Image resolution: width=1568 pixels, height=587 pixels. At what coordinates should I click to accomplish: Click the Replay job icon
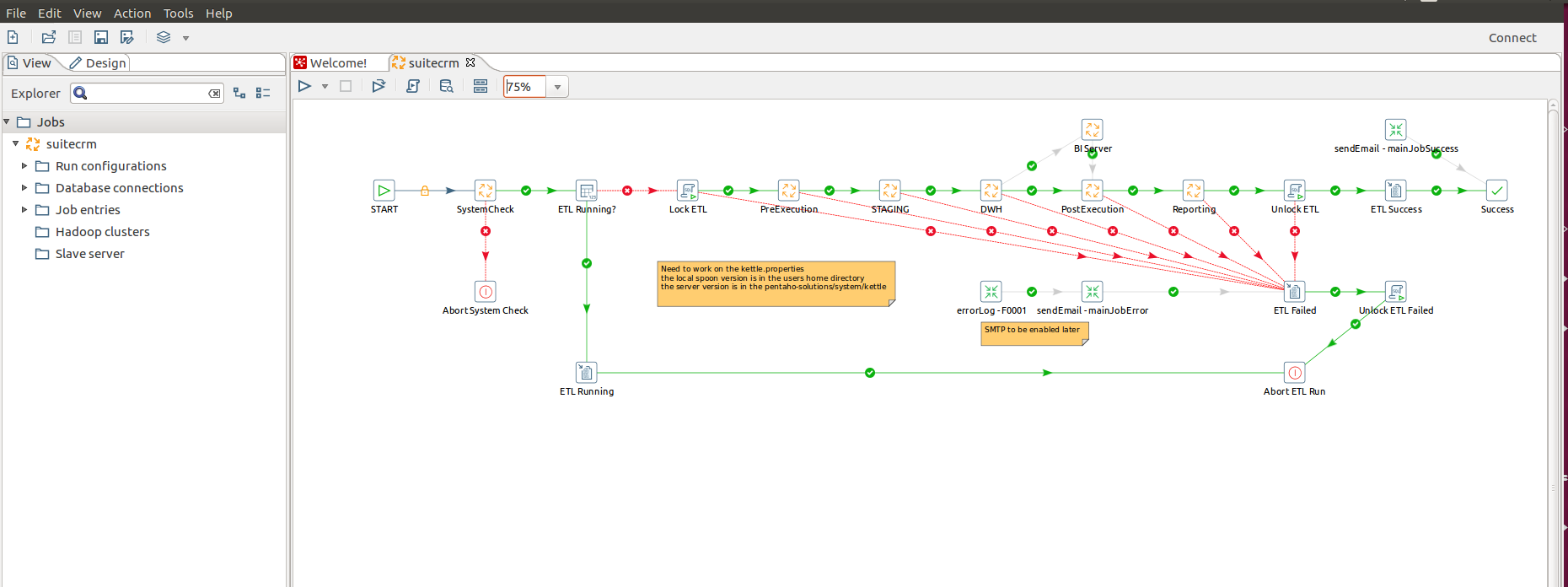379,86
